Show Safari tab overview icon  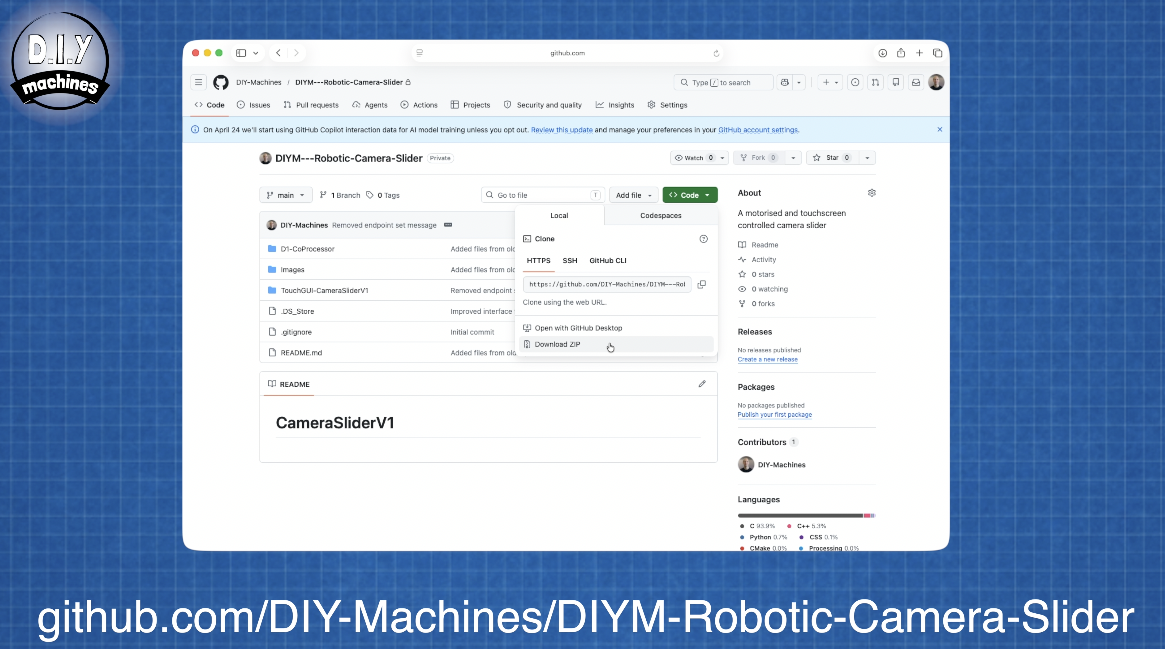938,53
